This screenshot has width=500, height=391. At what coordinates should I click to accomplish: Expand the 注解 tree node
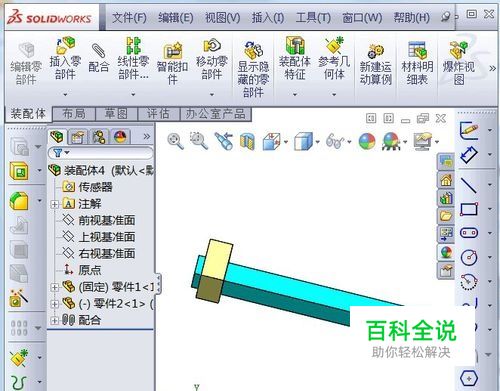click(x=54, y=204)
